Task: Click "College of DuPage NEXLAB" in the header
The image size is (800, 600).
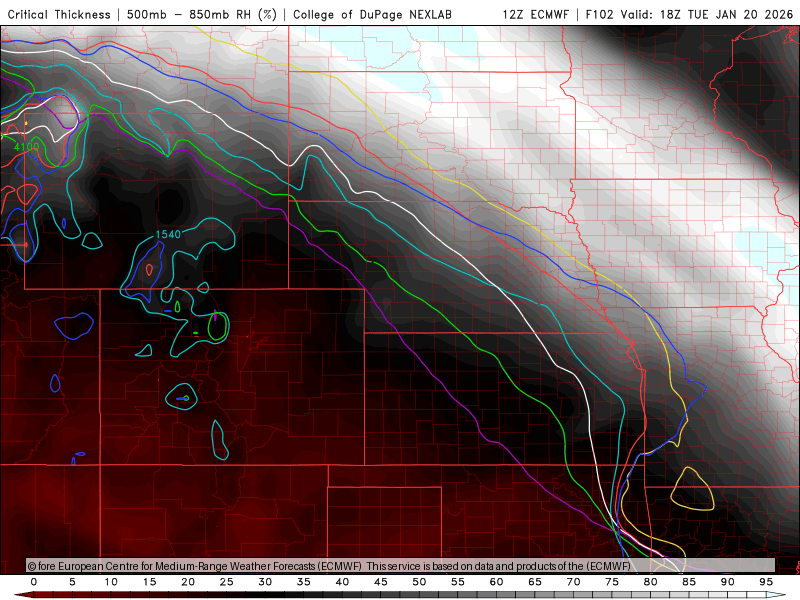Action: pyautogui.click(x=372, y=14)
